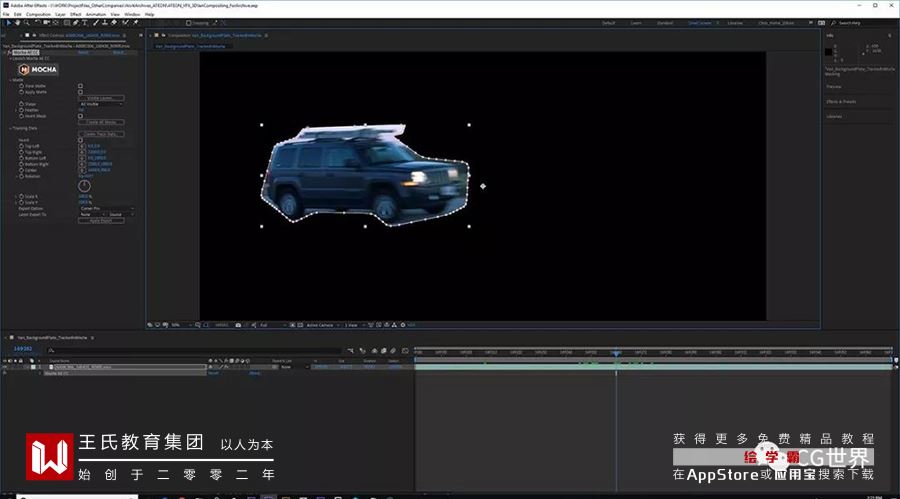Expand the Feather property
Viewport: 900px width, 499px height.
[16, 110]
